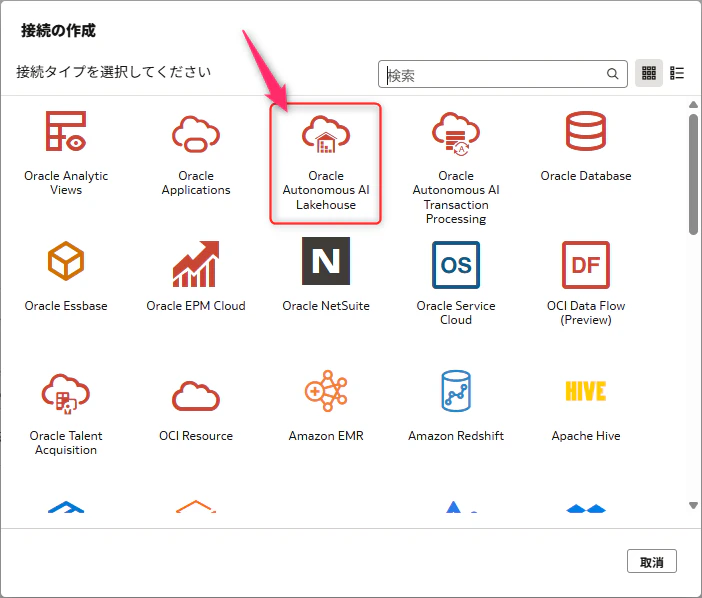The image size is (702, 598).
Task: Select the Oracle Analytic Views connection icon
Action: coord(66,131)
